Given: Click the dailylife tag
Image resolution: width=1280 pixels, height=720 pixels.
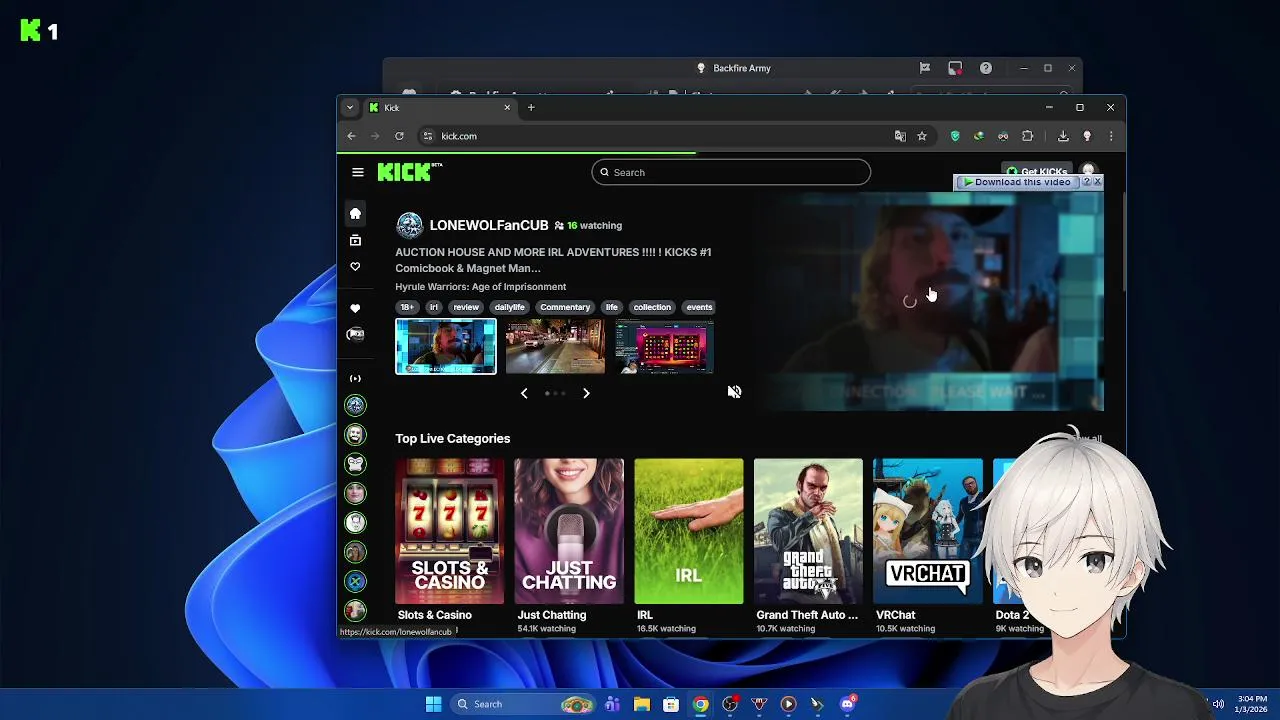Looking at the screenshot, I should pos(509,307).
